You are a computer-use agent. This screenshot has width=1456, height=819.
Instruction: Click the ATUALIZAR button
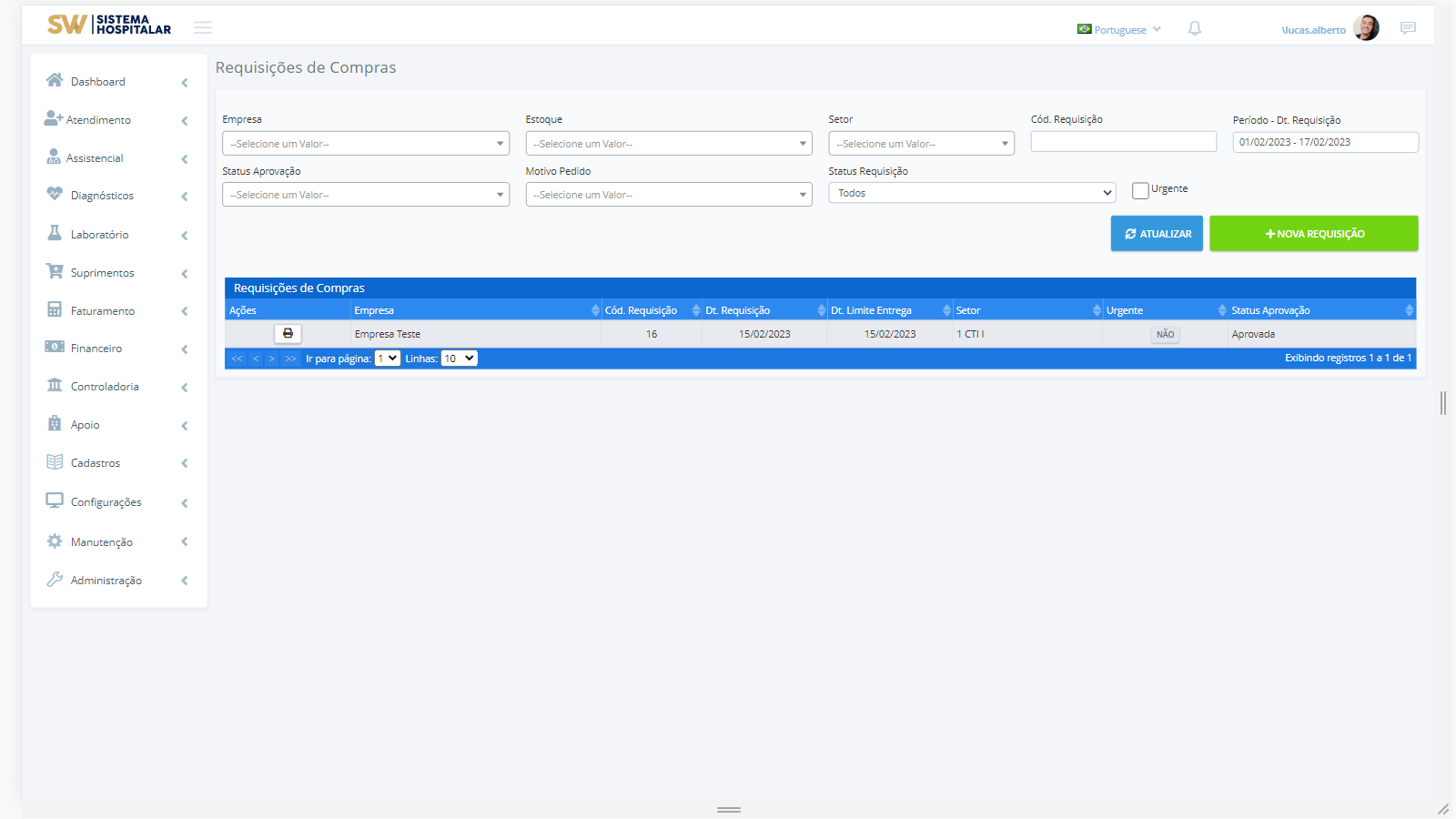(x=1157, y=234)
